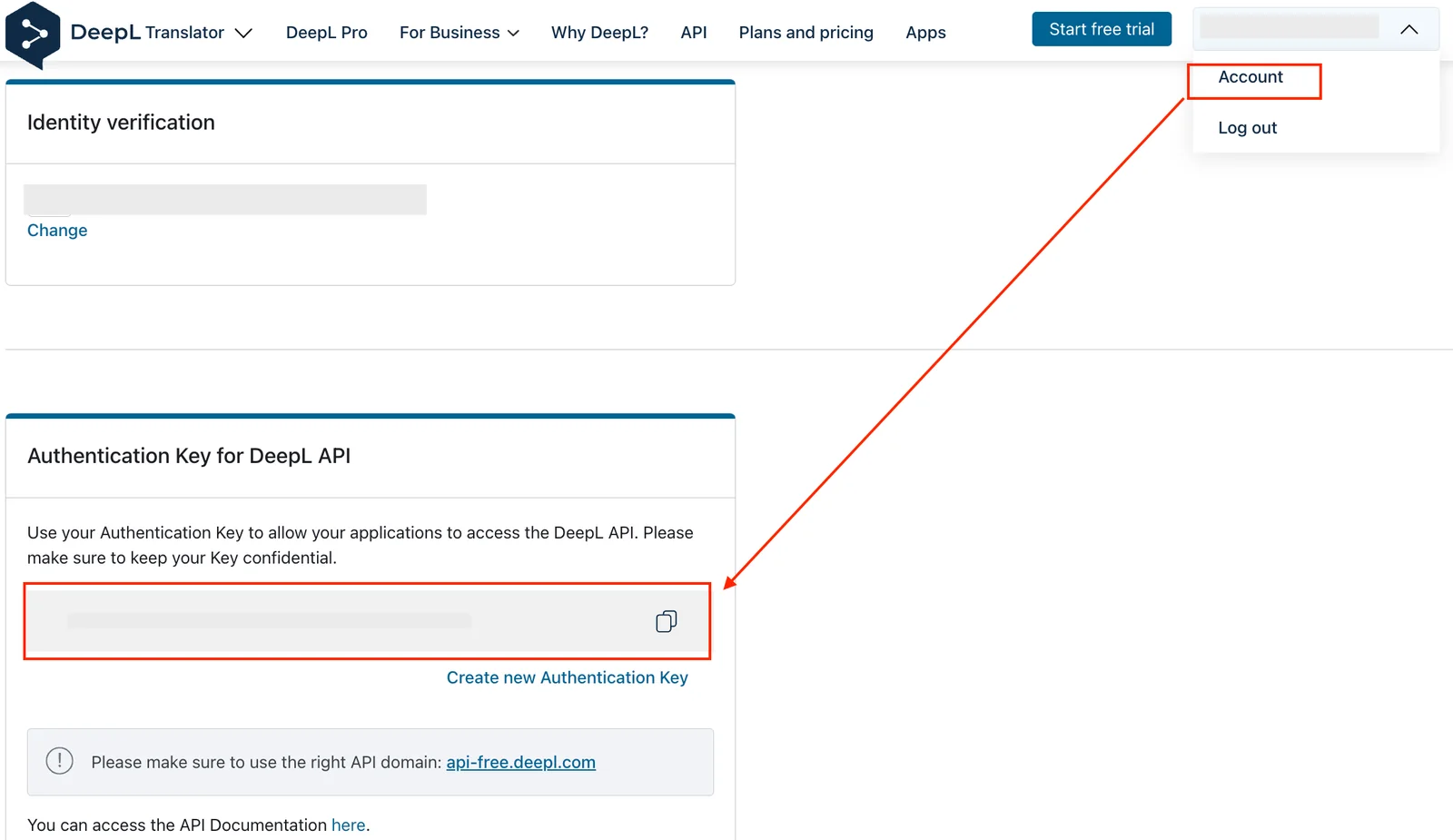Image resolution: width=1453 pixels, height=840 pixels.
Task: Click the DeepL logo icon
Action: [33, 35]
